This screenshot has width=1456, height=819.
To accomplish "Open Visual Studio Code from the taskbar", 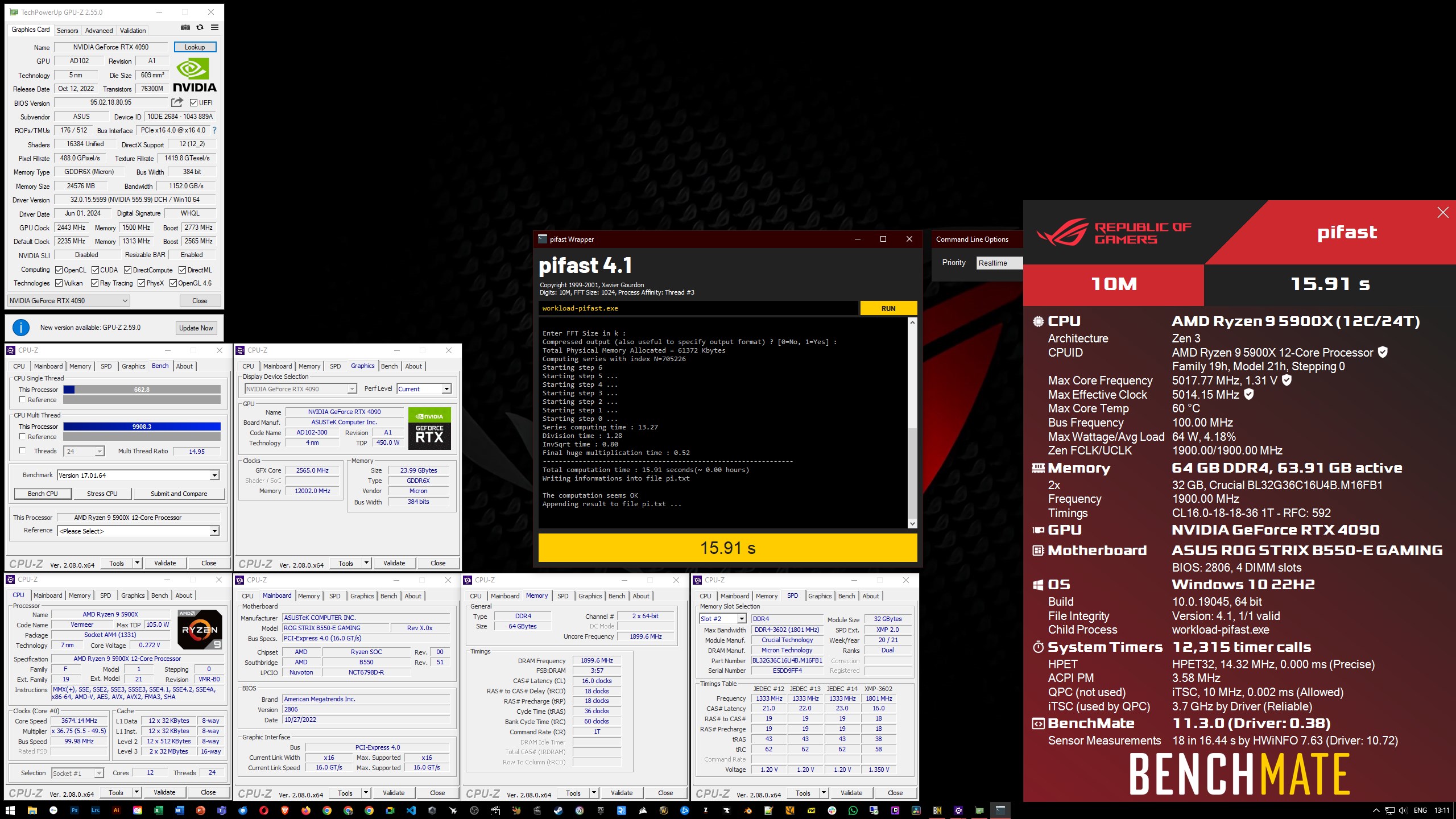I will 411,810.
